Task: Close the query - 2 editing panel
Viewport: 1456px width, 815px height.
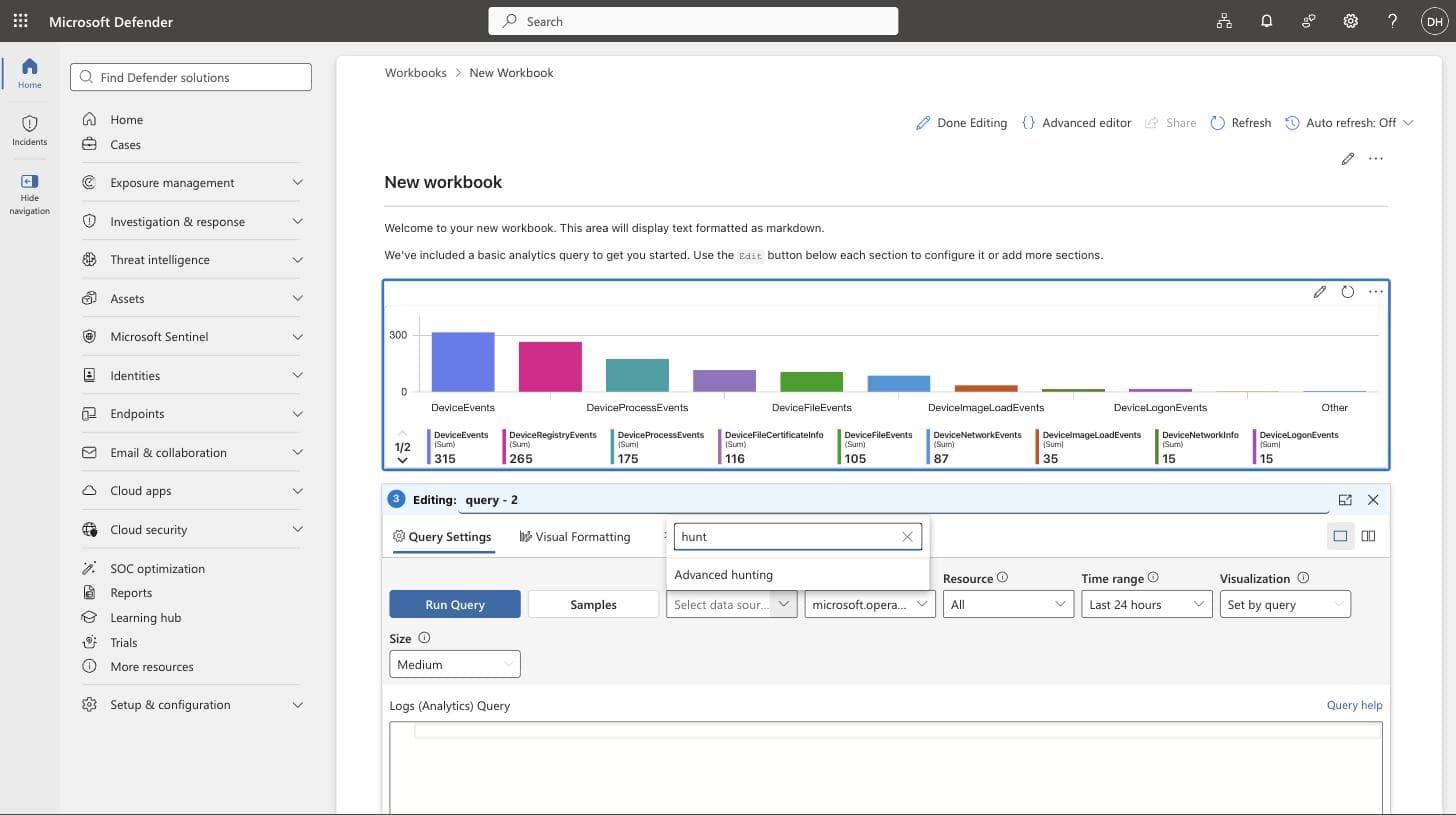Action: pos(1373,500)
